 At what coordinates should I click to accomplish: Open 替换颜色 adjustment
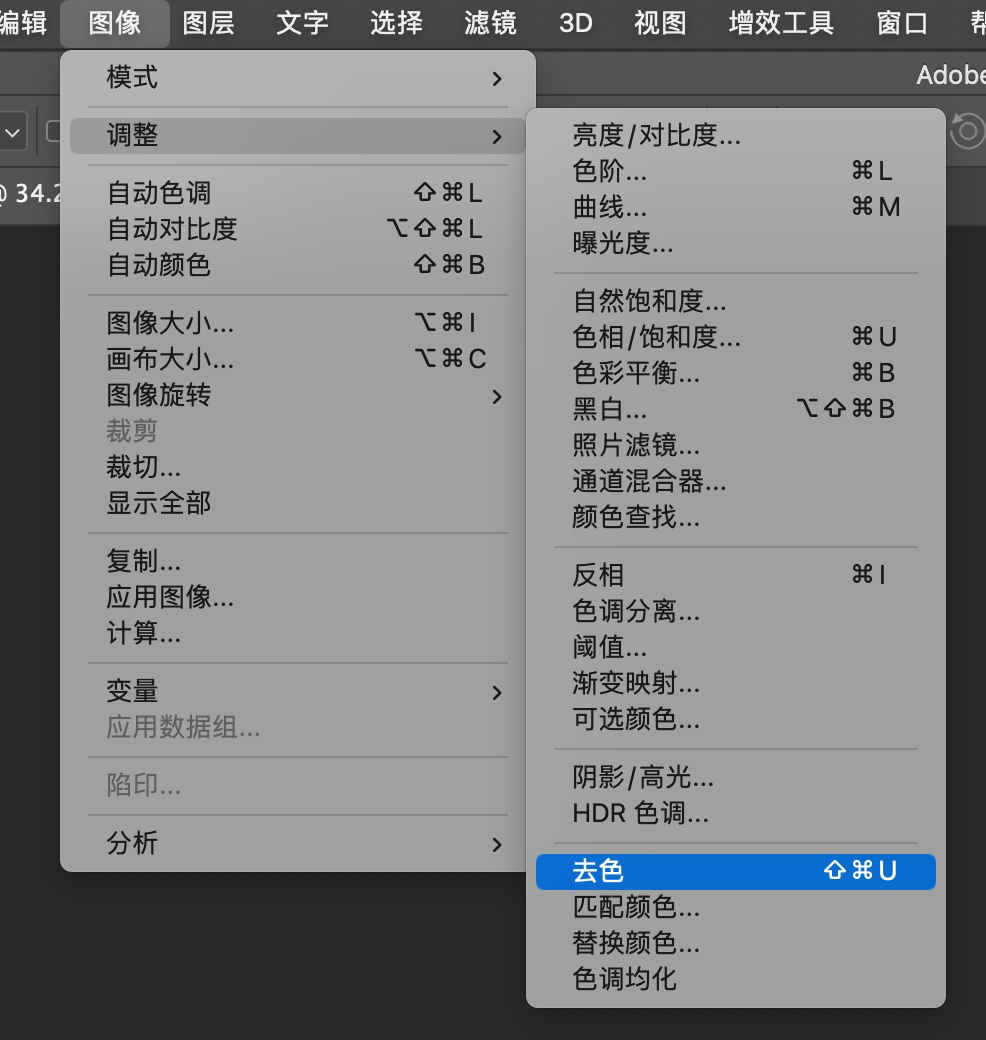(x=736, y=942)
